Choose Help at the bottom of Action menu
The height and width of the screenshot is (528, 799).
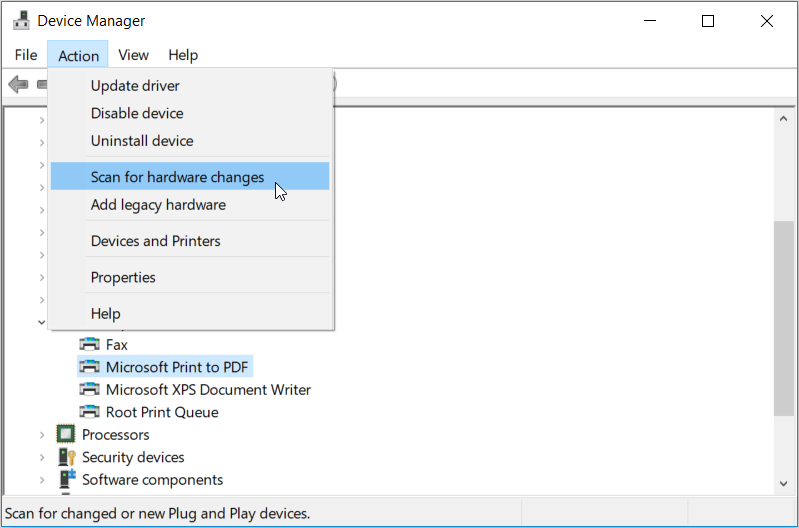click(190, 313)
